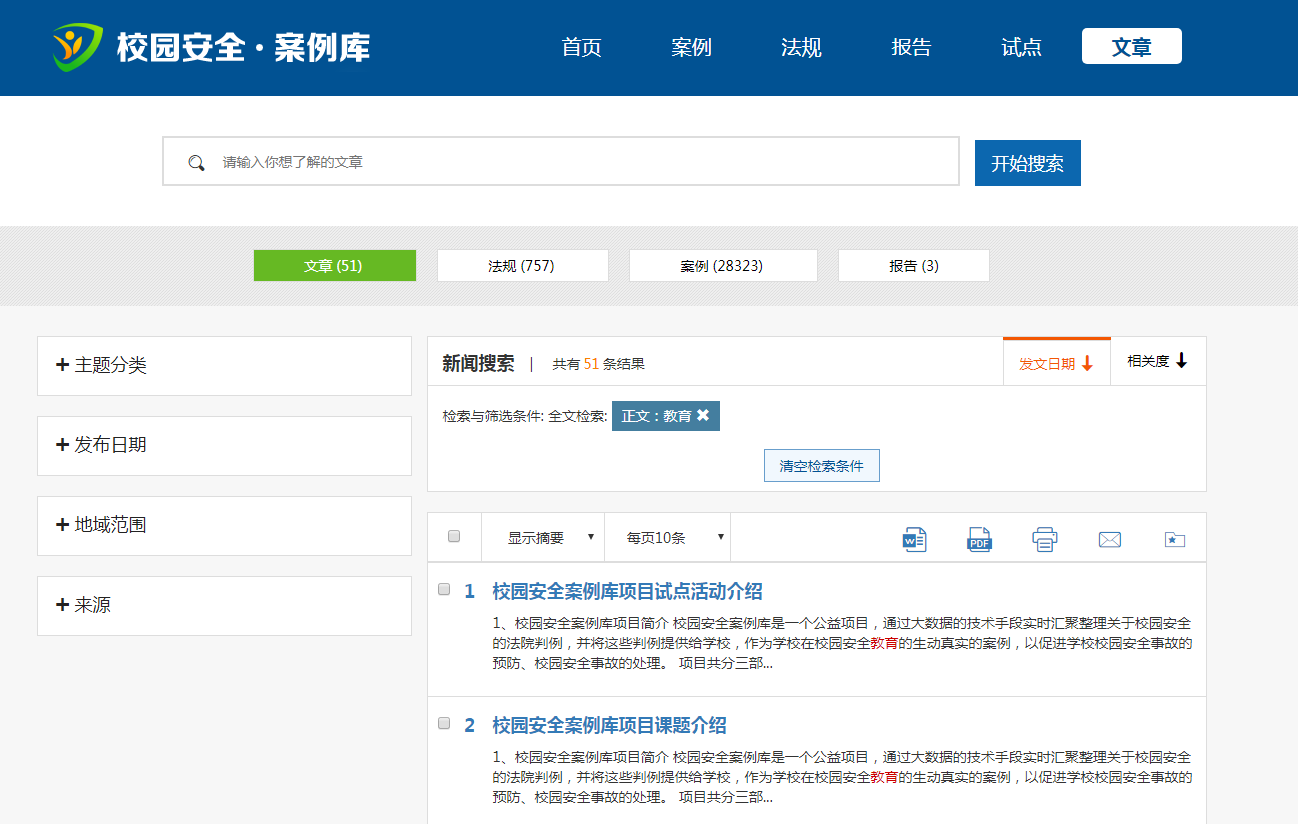The width and height of the screenshot is (1298, 824).
Task: Export results as PDF icon
Action: coord(979,539)
